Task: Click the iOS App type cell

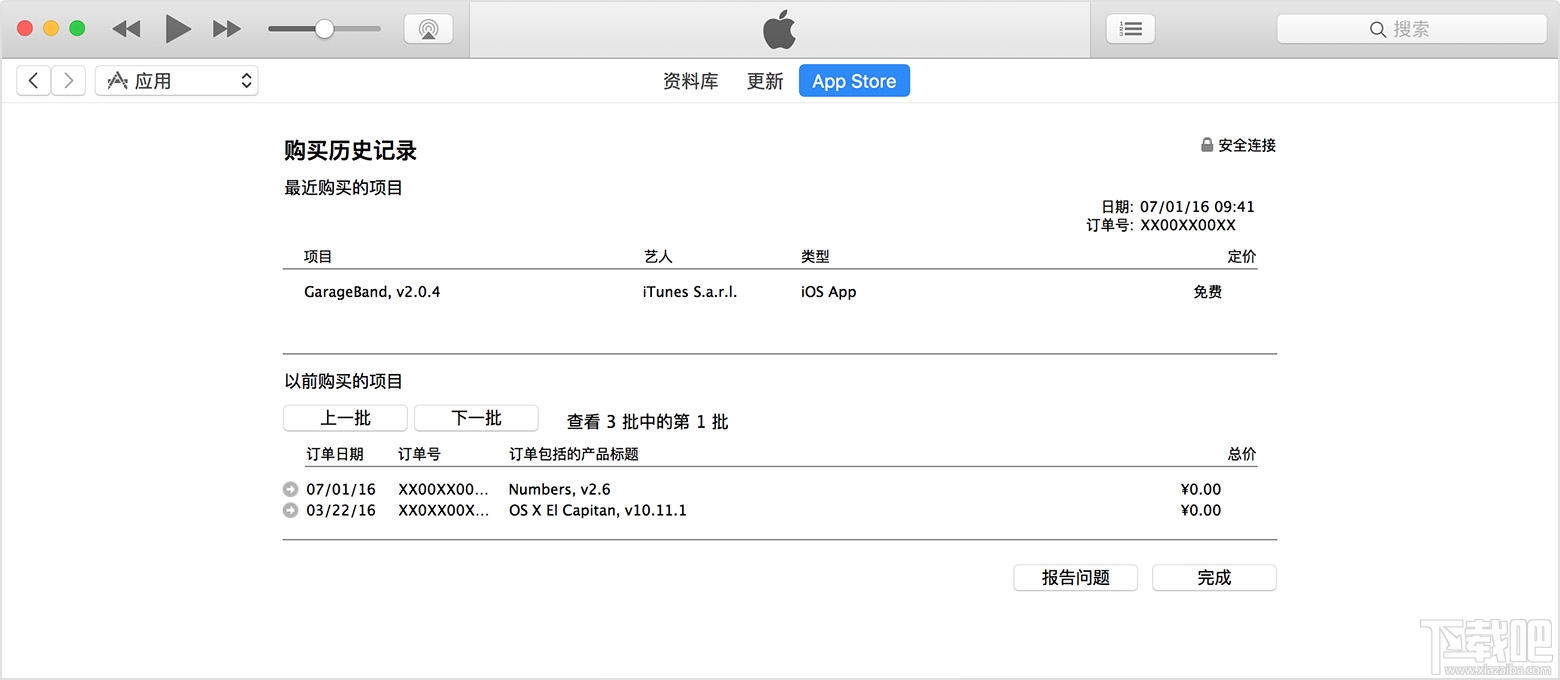Action: (829, 292)
